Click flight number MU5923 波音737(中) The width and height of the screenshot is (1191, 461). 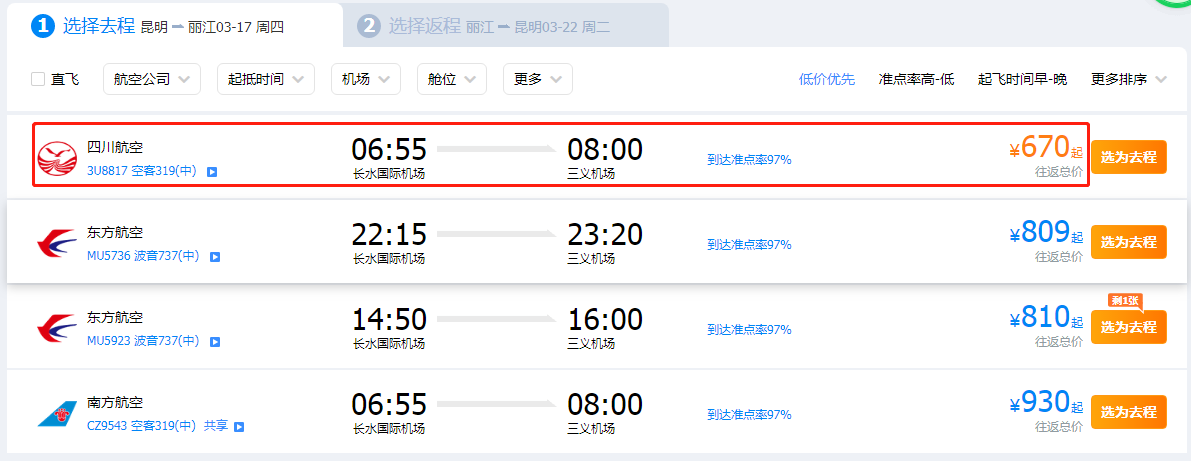[x=144, y=342]
